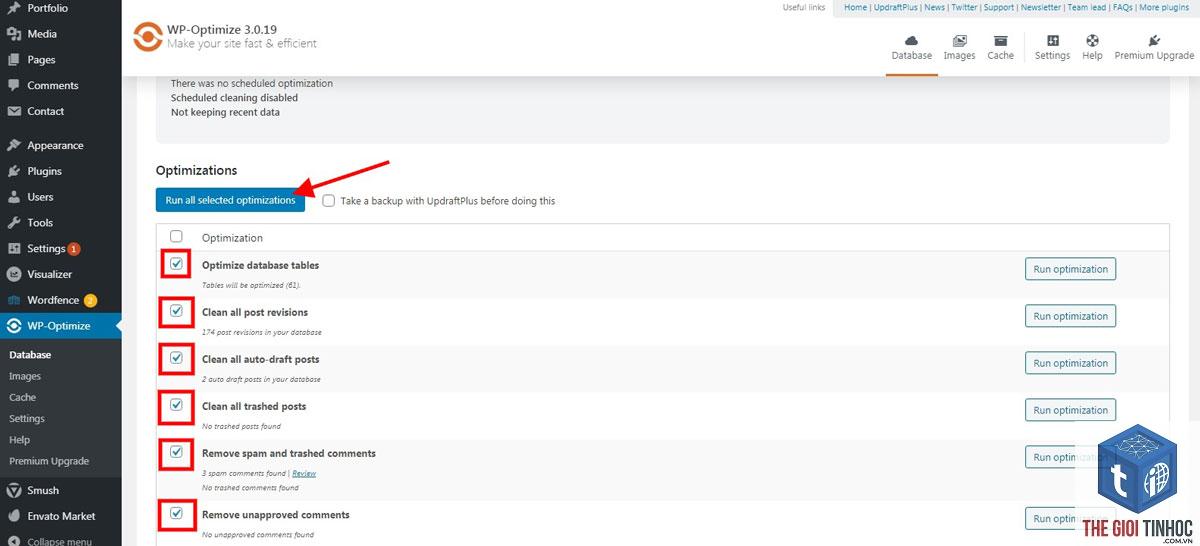
Task: Uncheck Clean all auto-draft posts checkbox
Action: pos(177,358)
